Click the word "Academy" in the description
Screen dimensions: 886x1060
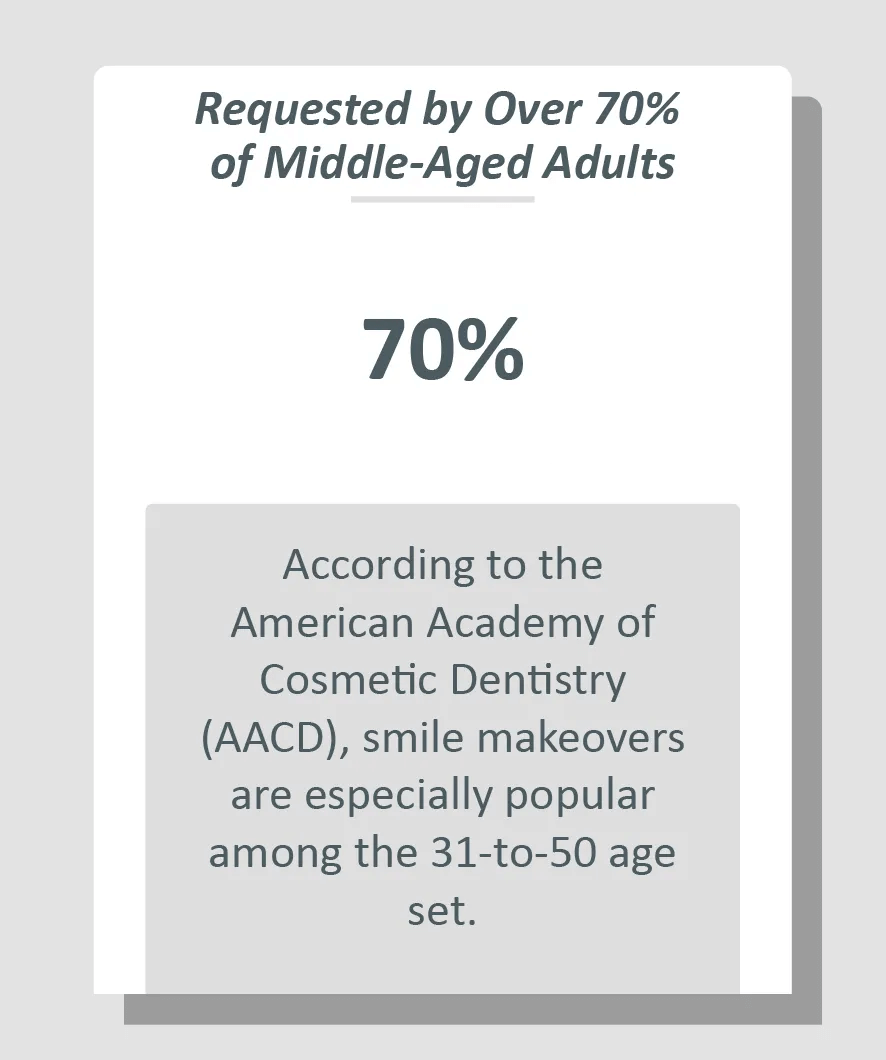[x=515, y=623]
